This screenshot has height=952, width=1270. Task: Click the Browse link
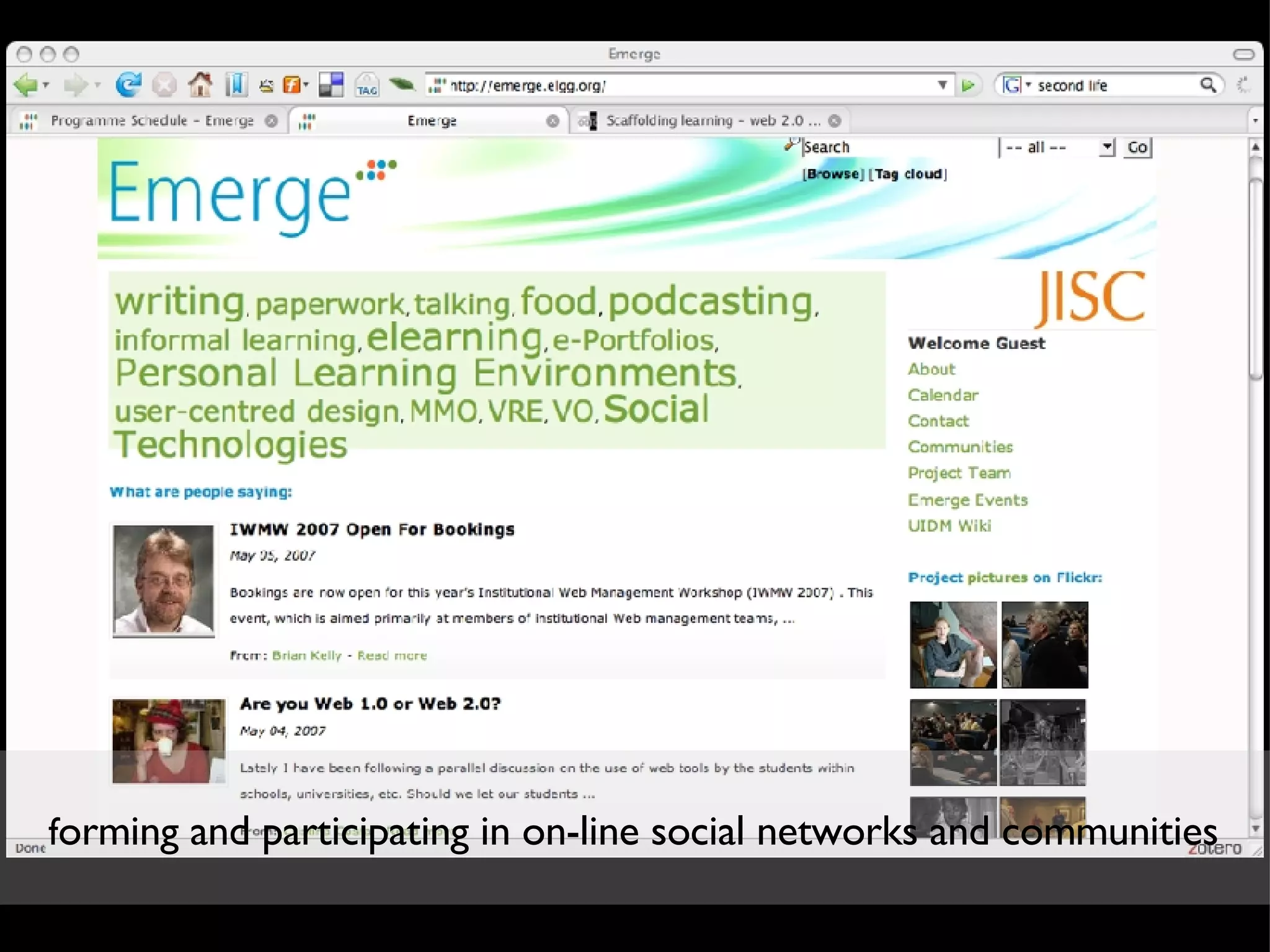pos(833,174)
